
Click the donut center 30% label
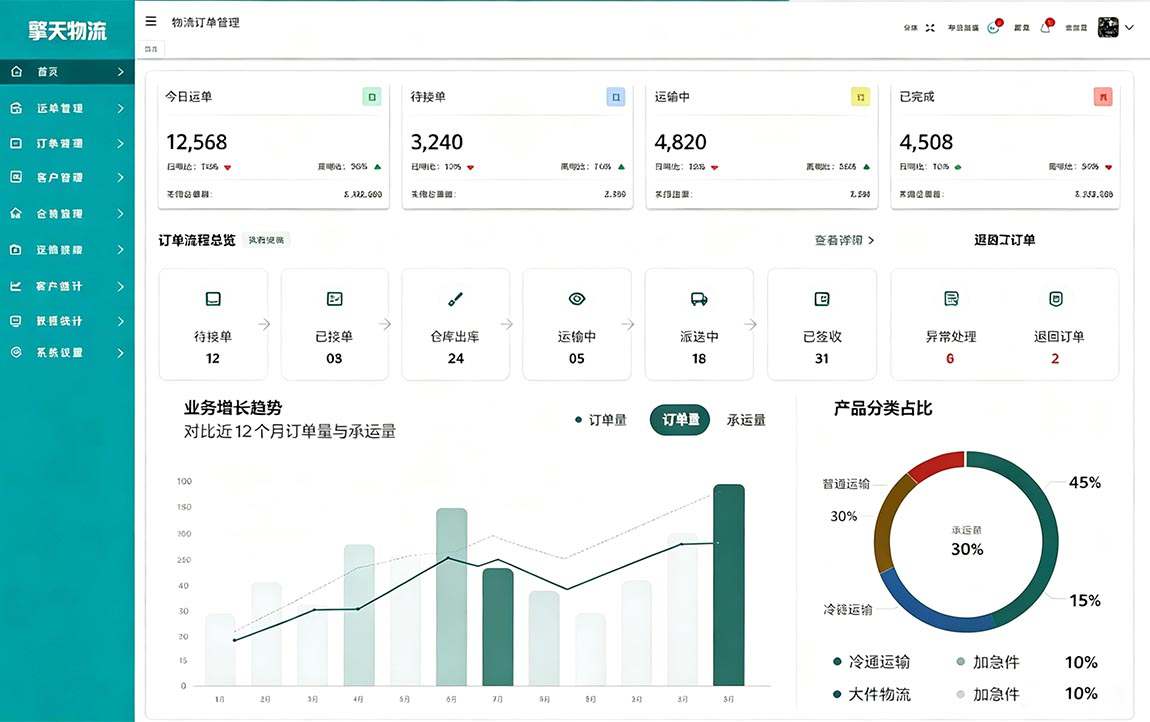coord(967,549)
